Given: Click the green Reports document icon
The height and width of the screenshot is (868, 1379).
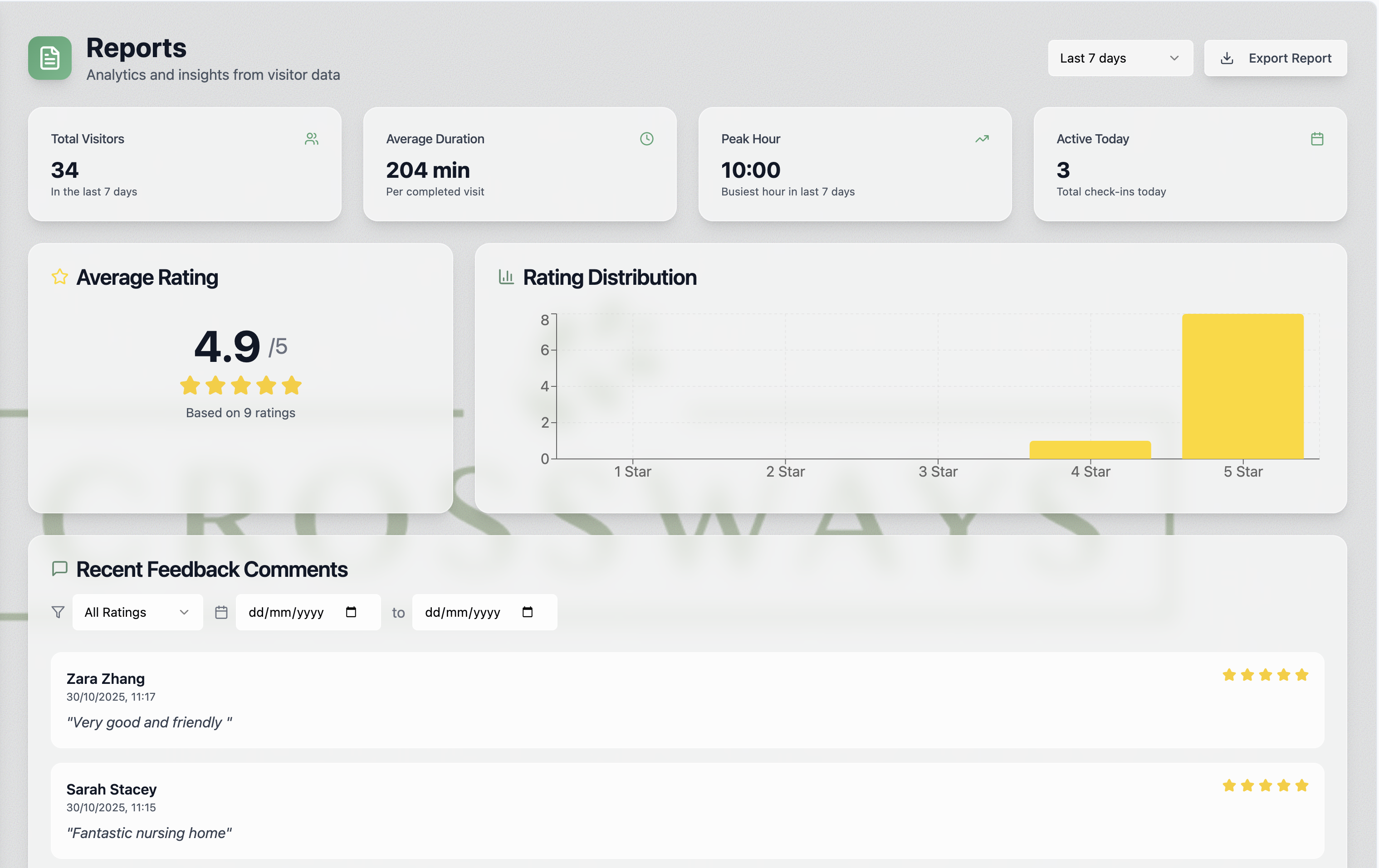Looking at the screenshot, I should pyautogui.click(x=50, y=58).
